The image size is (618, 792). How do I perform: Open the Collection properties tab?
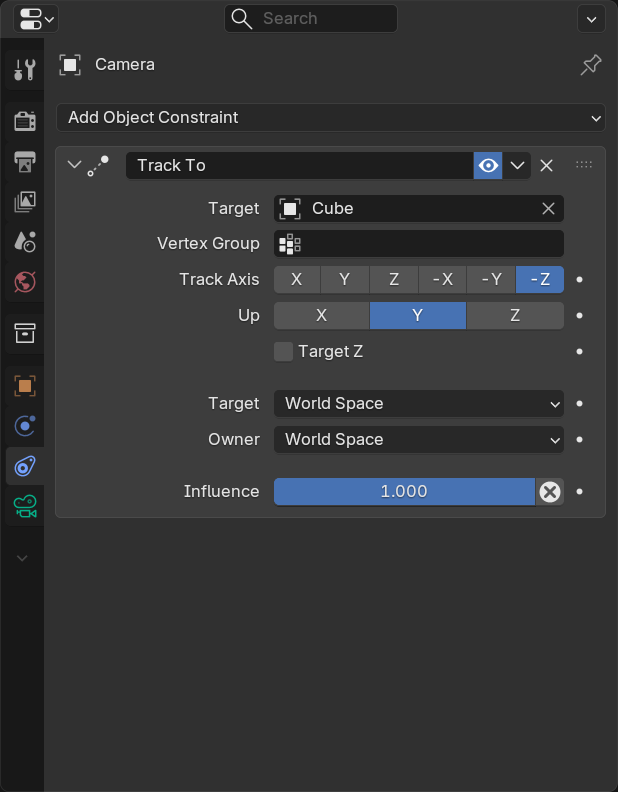tap(25, 333)
